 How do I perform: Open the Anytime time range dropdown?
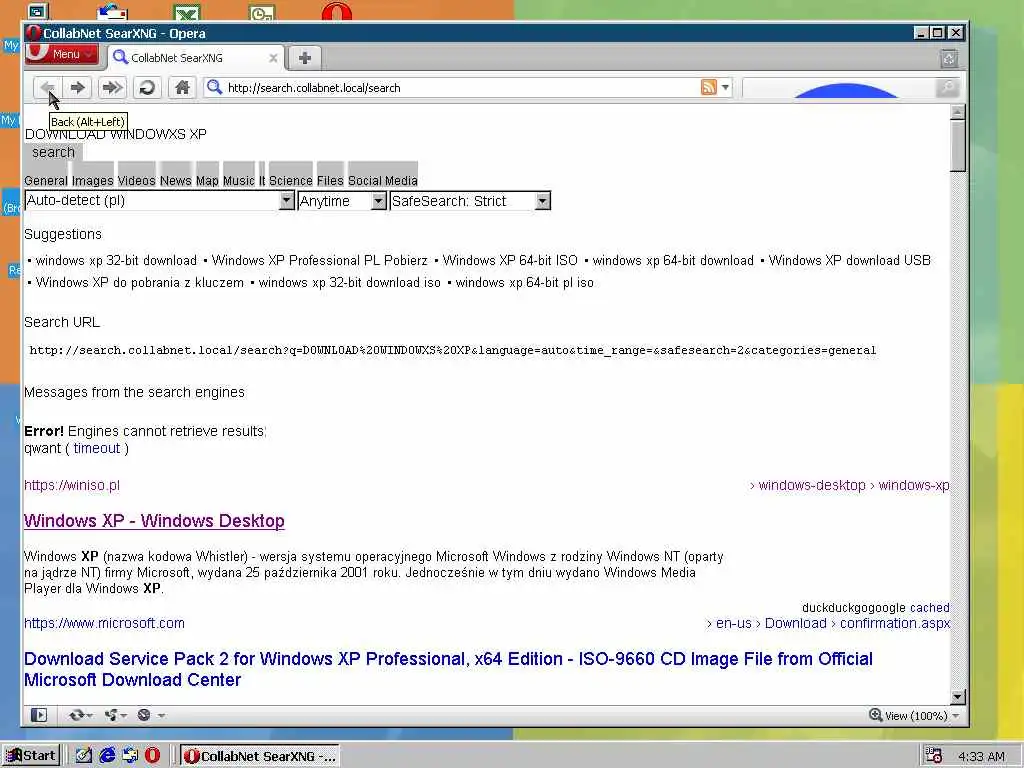click(342, 200)
